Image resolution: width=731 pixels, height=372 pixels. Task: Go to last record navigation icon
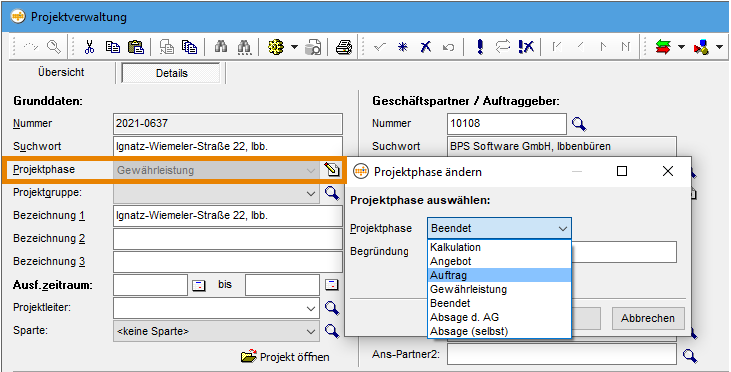[626, 47]
